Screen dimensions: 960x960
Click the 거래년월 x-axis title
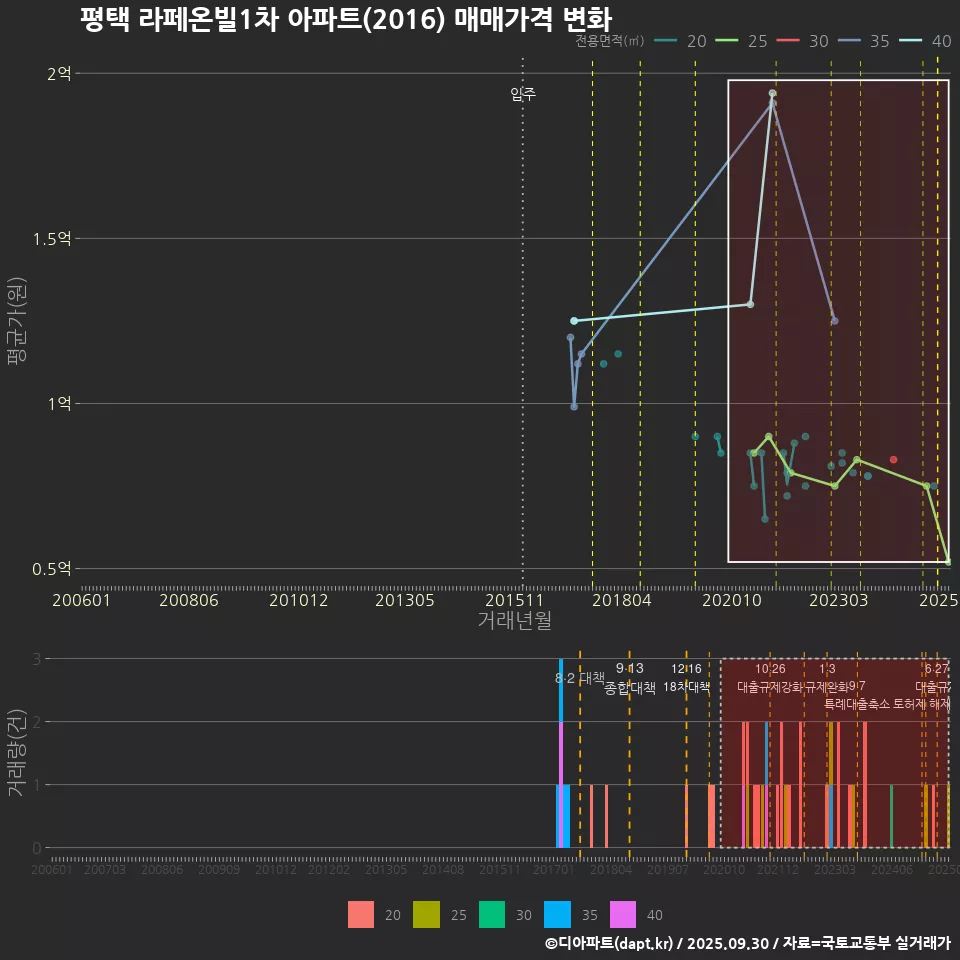513,620
